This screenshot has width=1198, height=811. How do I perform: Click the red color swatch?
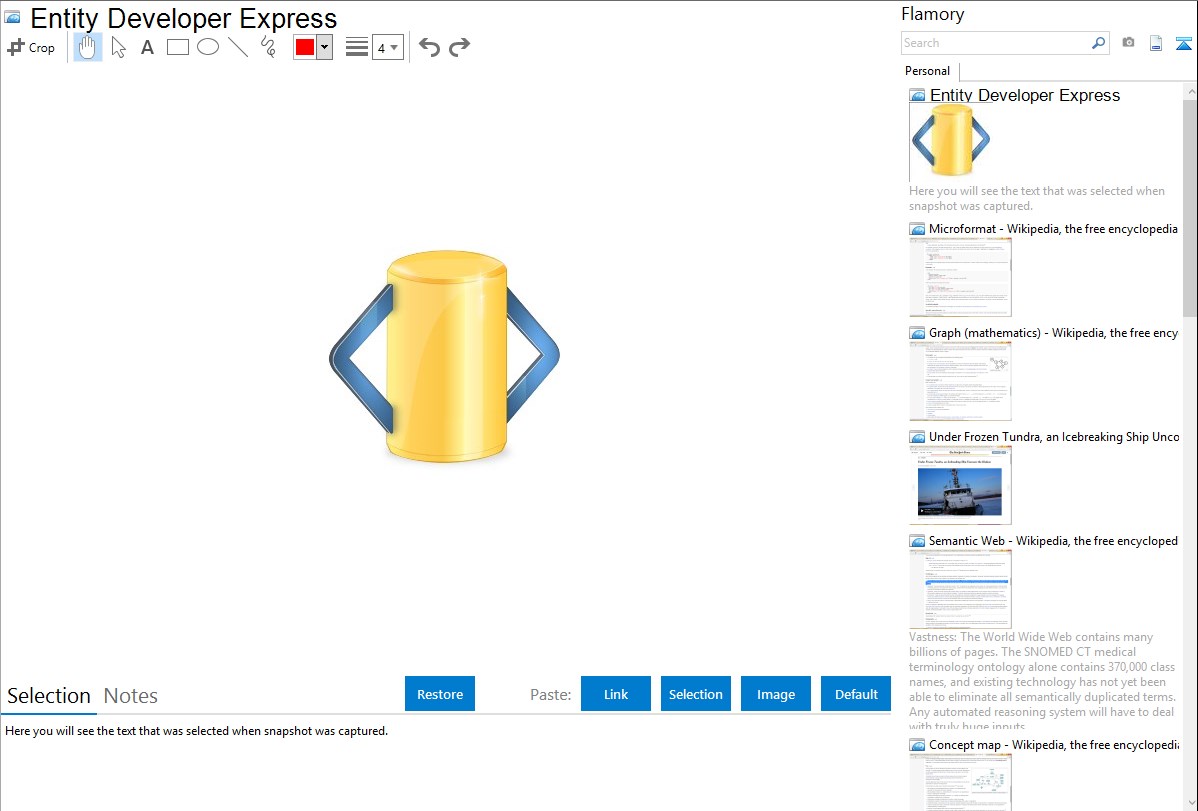click(x=305, y=47)
